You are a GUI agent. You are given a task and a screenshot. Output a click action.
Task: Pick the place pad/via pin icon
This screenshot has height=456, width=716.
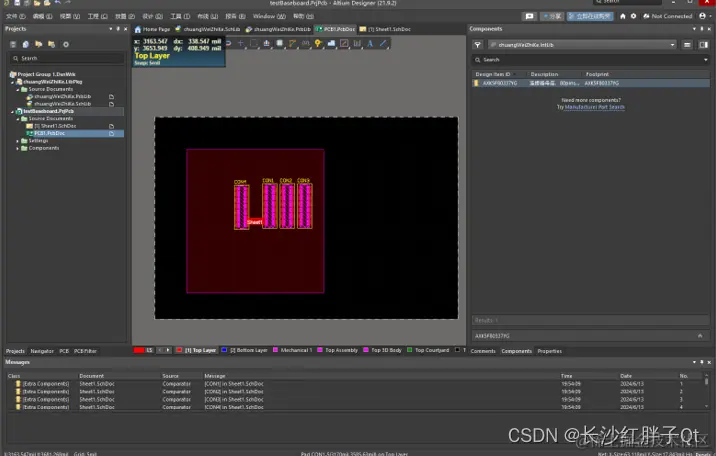[x=318, y=43]
